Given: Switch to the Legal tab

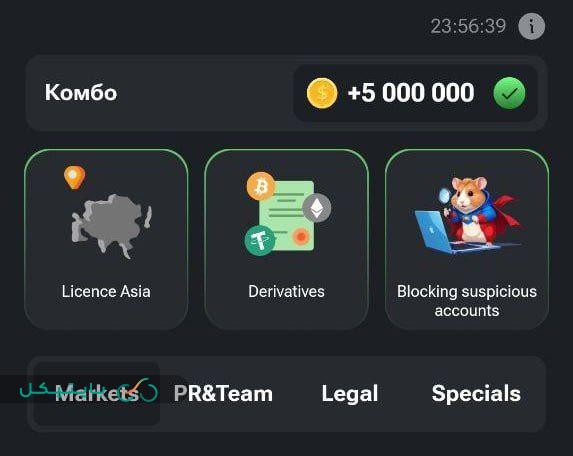Looking at the screenshot, I should point(350,394).
